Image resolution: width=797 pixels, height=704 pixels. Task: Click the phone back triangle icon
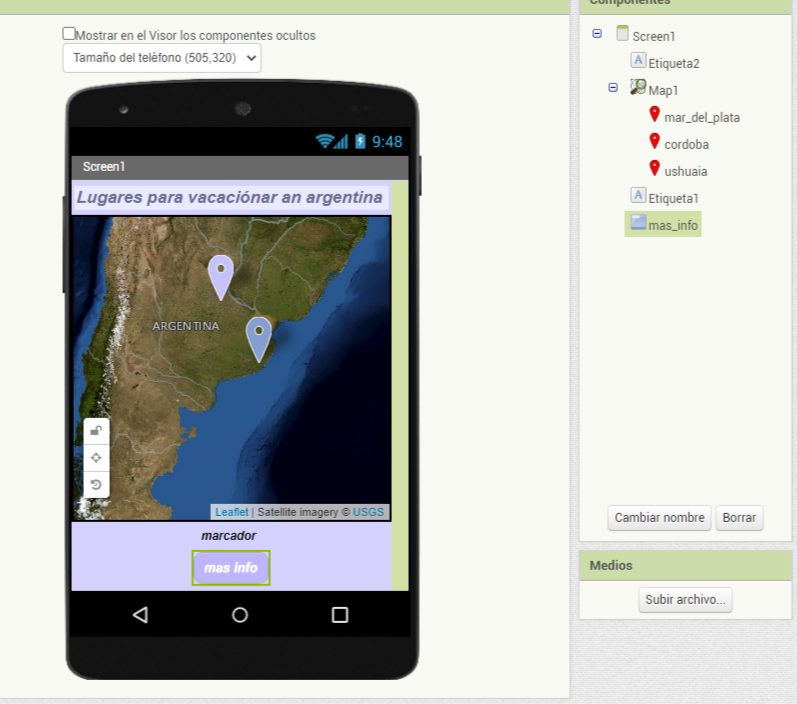(140, 615)
